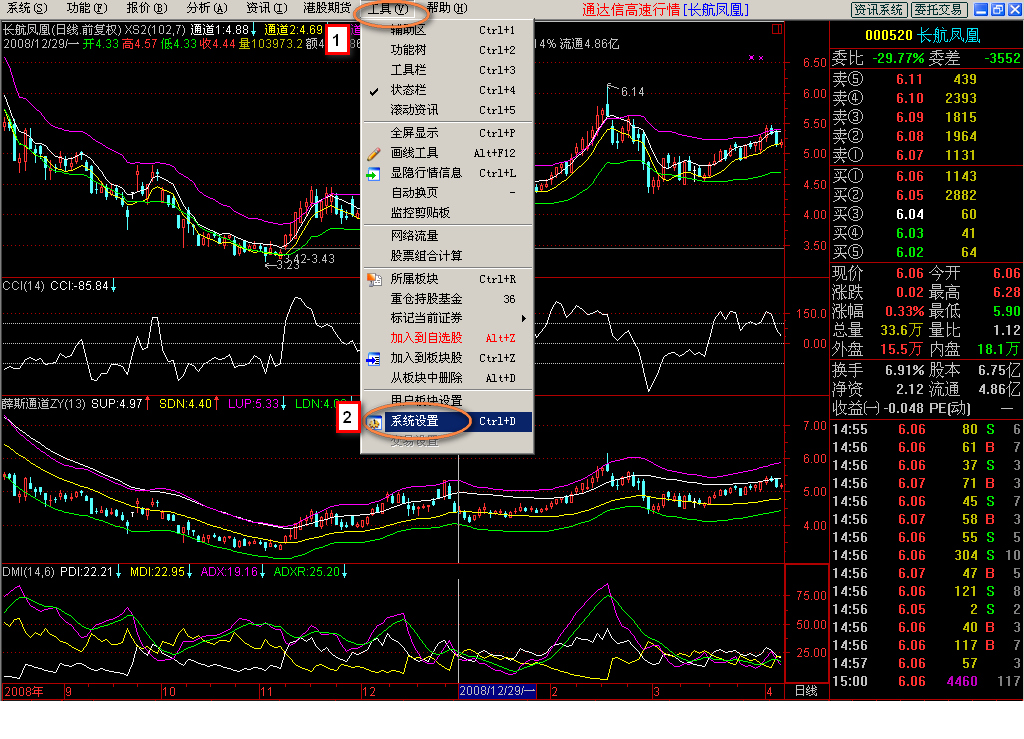The height and width of the screenshot is (739, 1024).
Task: Open 股票组合计算 menu entry
Action: pos(447,256)
